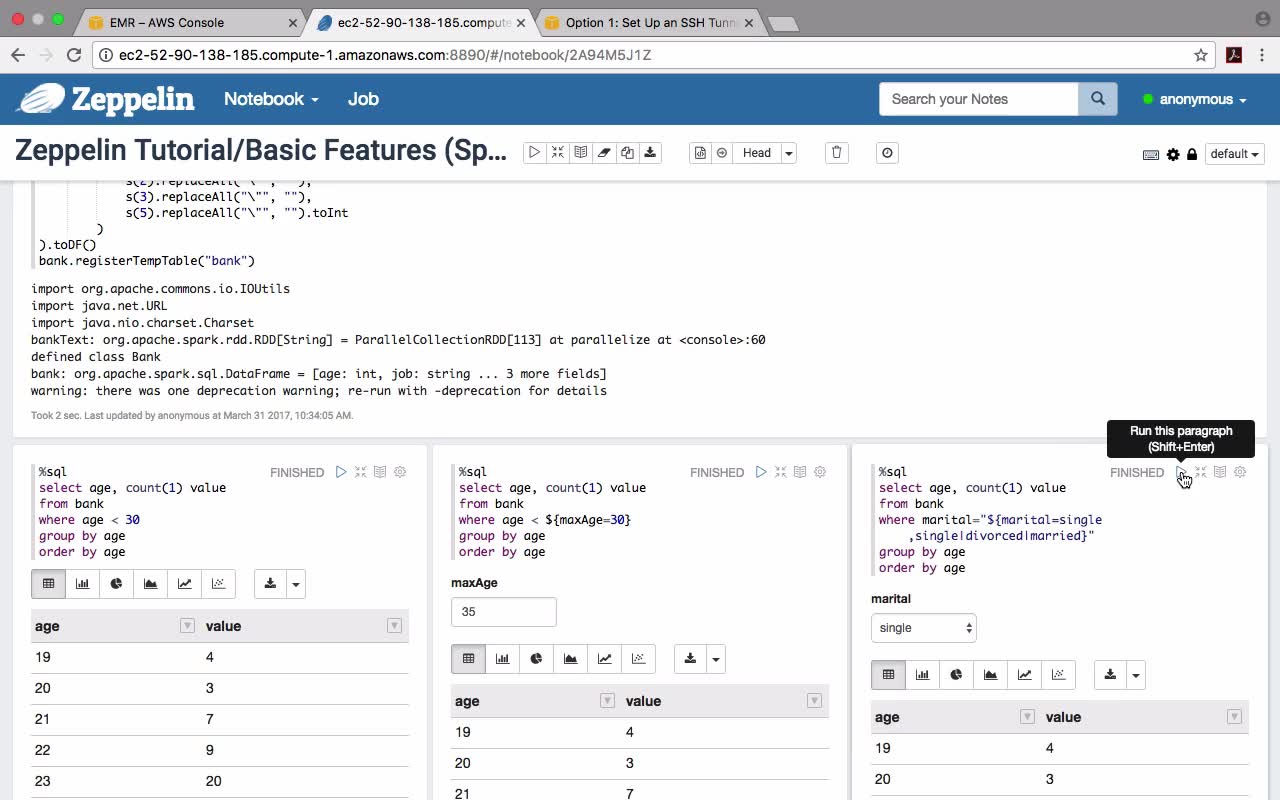Screen dimensions: 1280x800
Task: Click the notes search magnifier button
Action: coord(1097,99)
